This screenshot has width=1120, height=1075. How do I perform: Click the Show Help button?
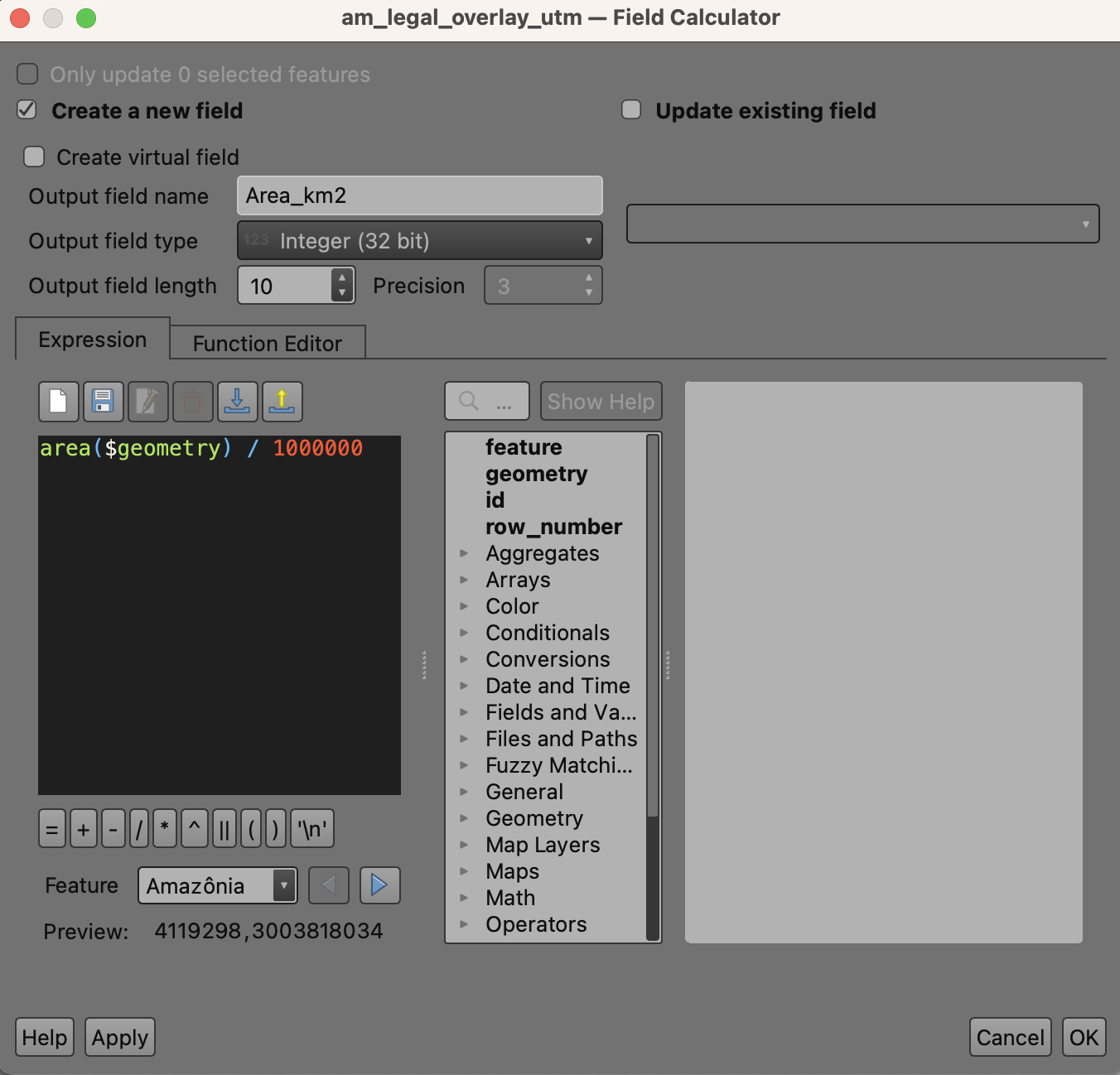[601, 402]
